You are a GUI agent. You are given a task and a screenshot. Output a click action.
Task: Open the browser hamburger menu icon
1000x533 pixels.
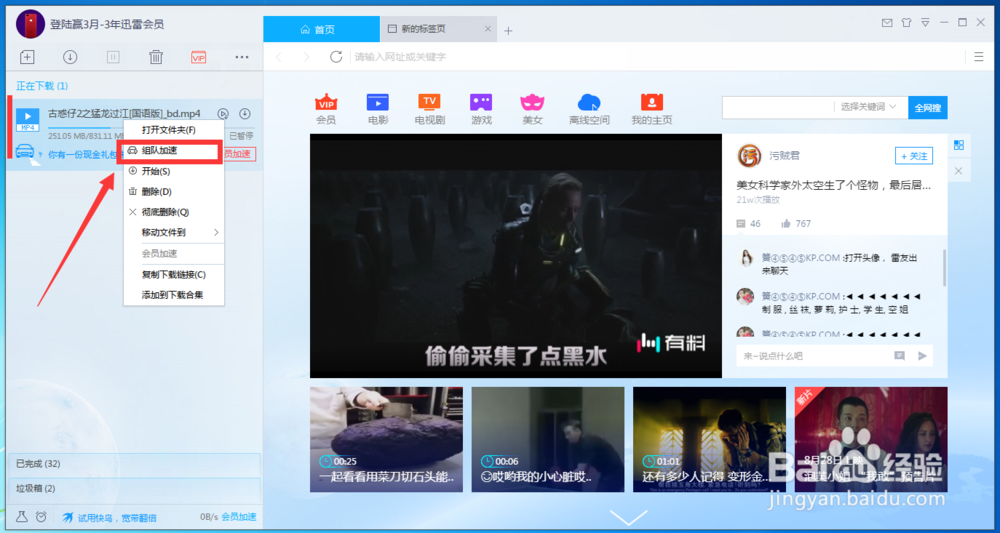[x=979, y=57]
